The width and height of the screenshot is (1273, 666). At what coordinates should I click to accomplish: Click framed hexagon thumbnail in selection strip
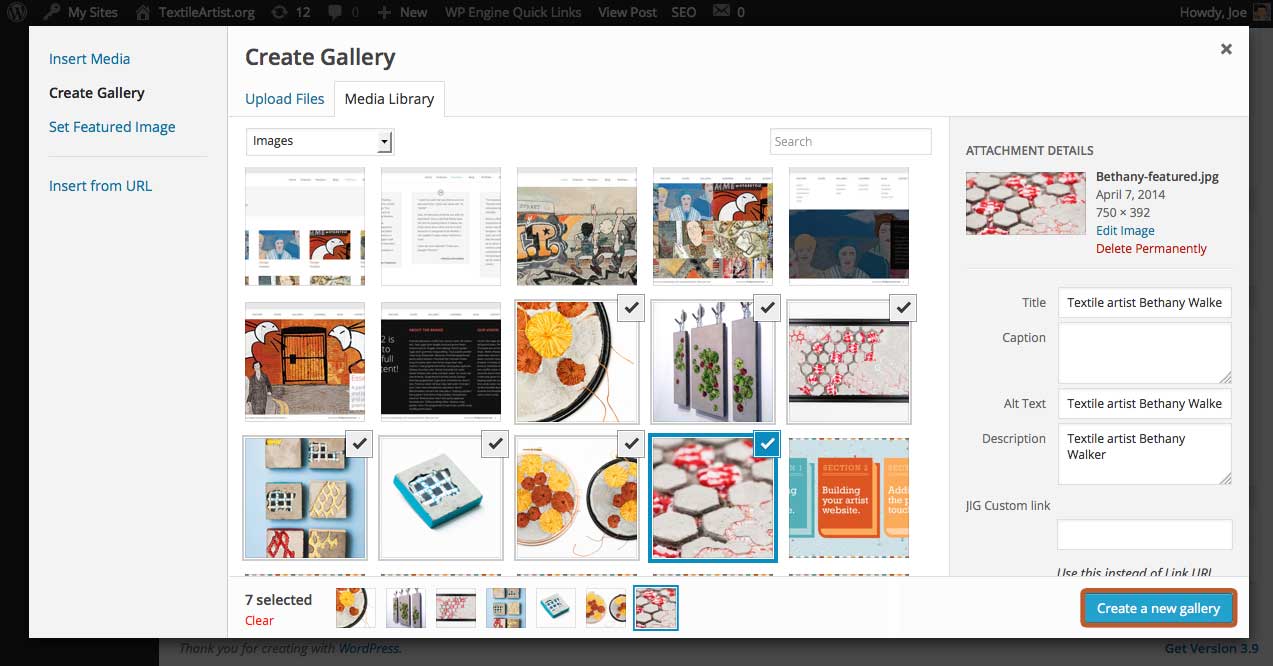tap(456, 608)
